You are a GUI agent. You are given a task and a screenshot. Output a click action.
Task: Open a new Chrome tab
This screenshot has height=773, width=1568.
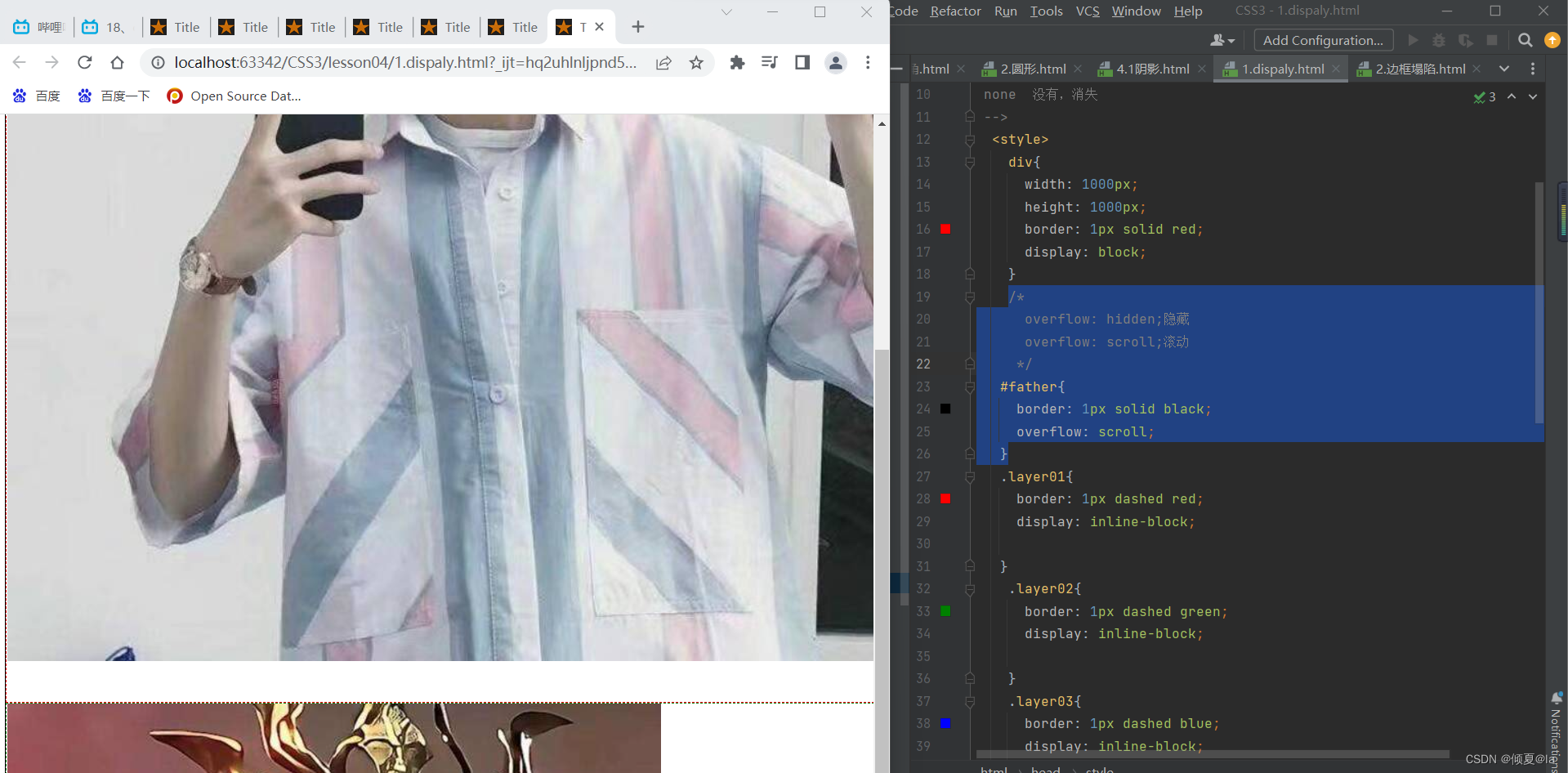(x=638, y=27)
